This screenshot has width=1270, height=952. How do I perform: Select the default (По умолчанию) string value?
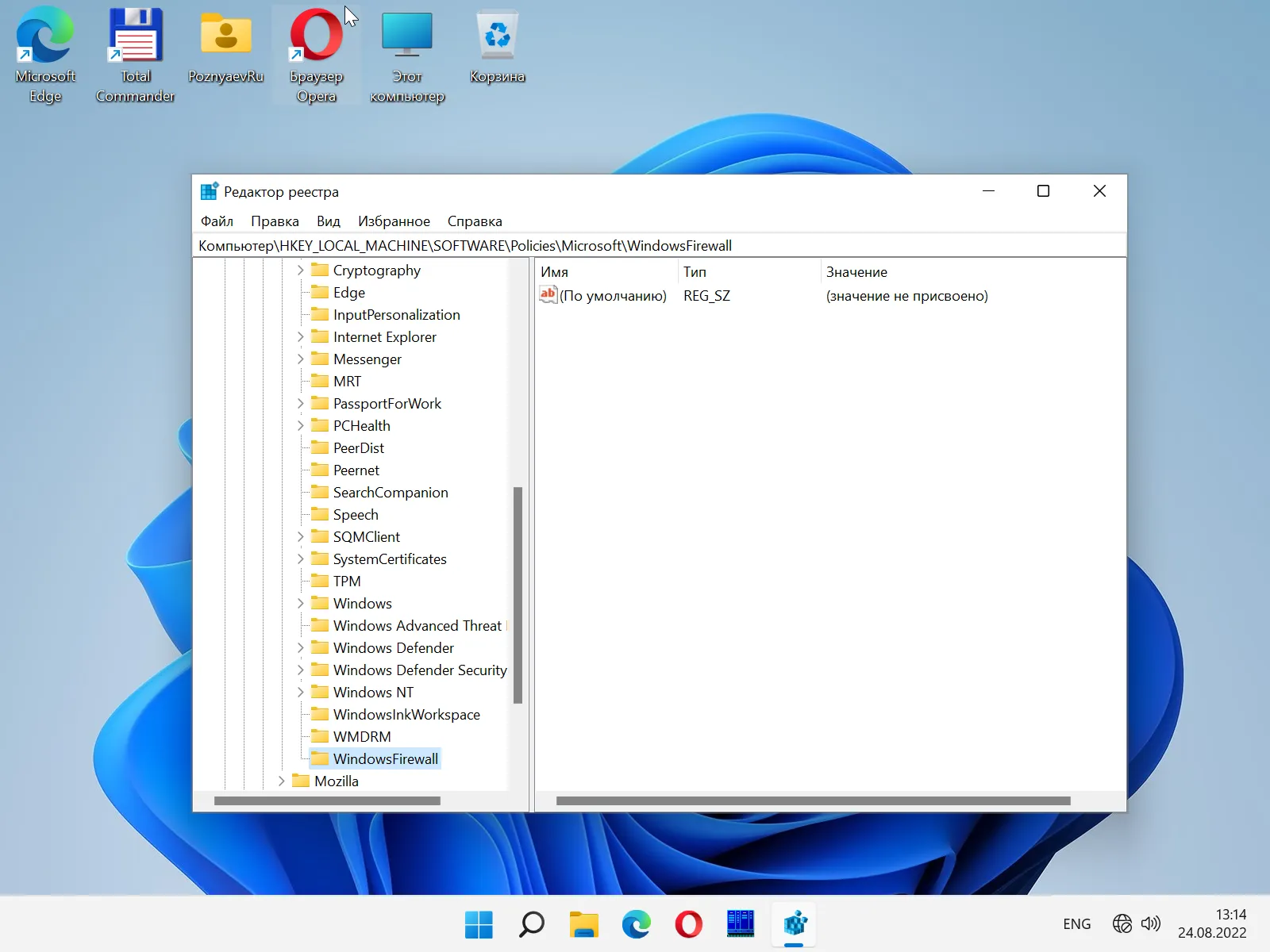[612, 296]
